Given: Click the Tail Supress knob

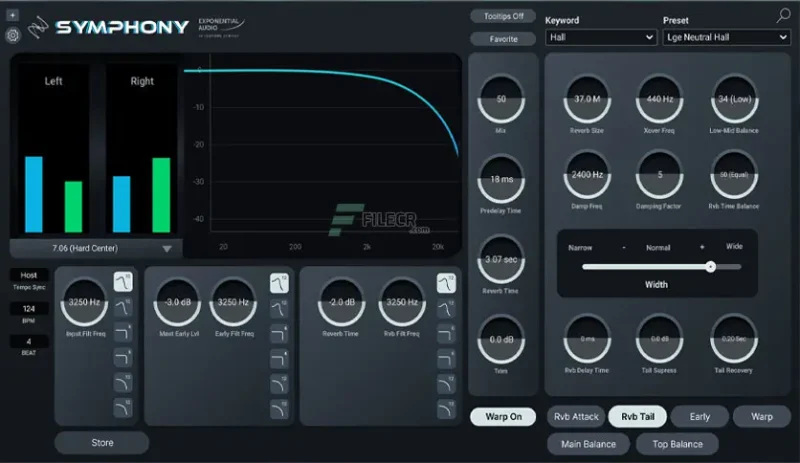Looking at the screenshot, I should pos(660,339).
